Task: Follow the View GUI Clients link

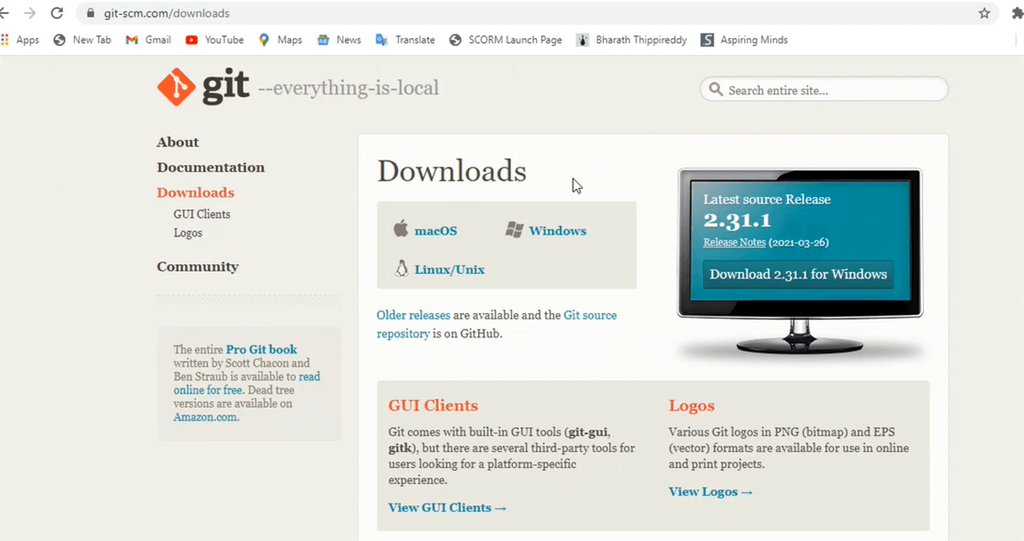Action: coord(447,508)
